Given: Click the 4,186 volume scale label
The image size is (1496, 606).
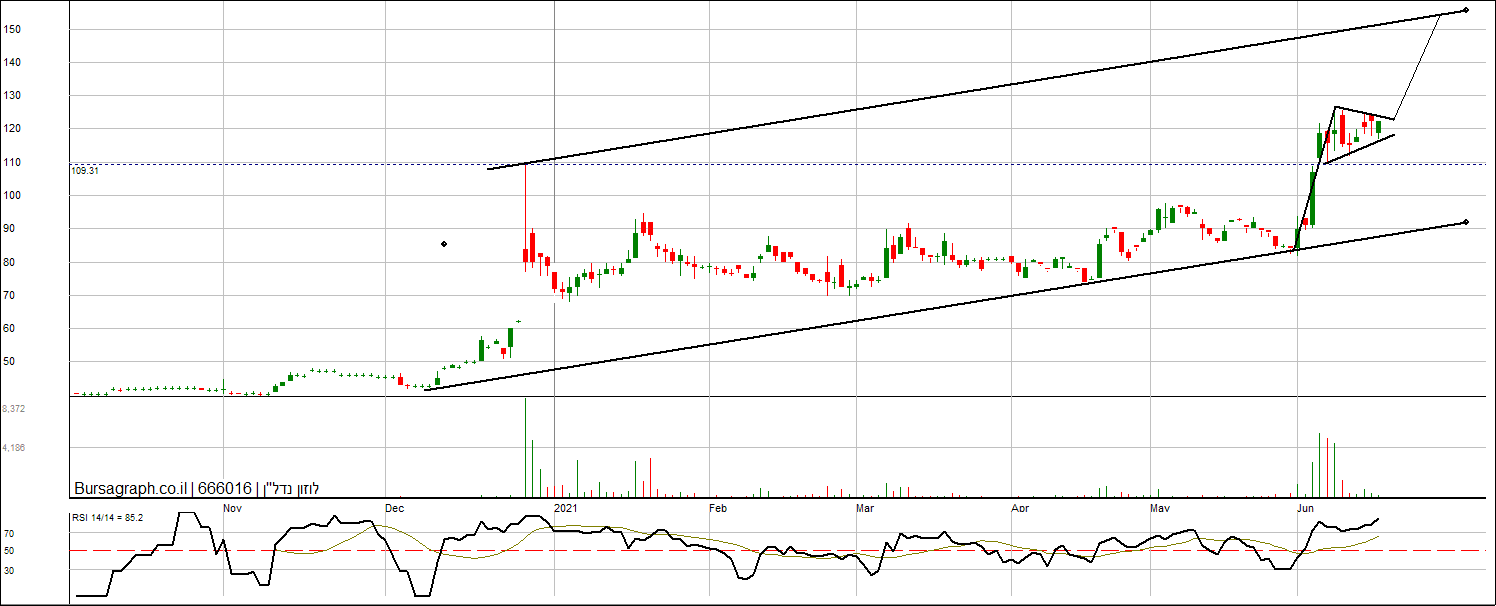Looking at the screenshot, I should point(14,448).
